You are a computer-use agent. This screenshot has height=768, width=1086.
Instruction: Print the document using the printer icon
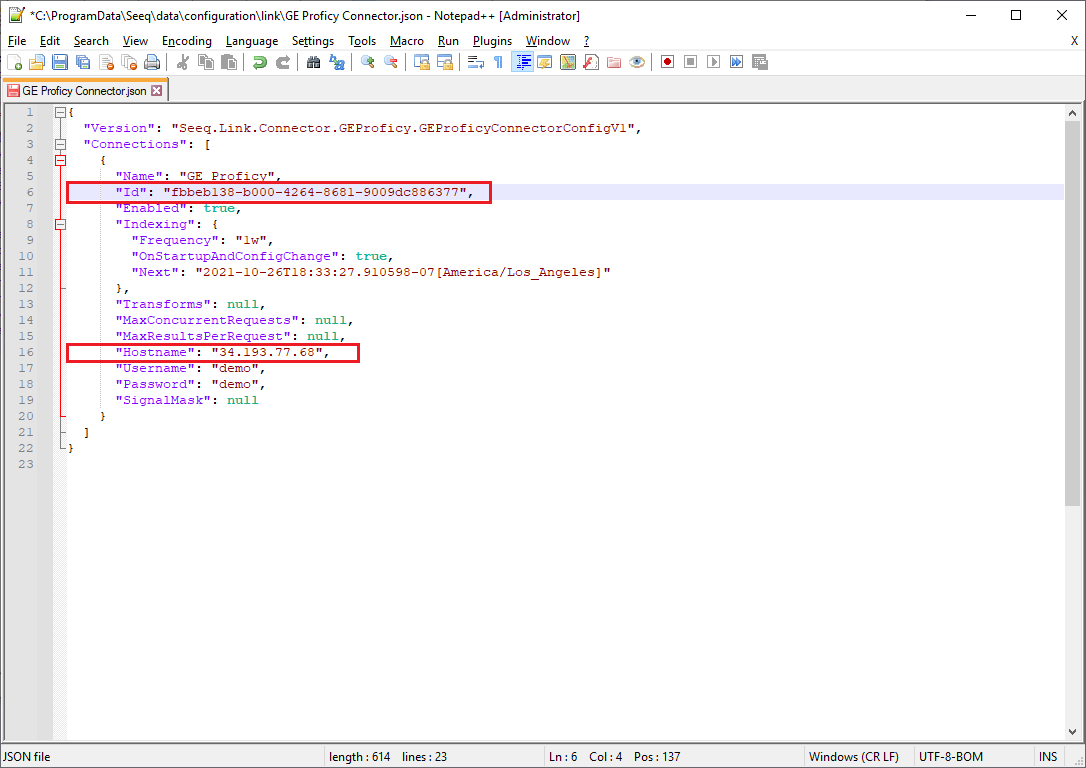[x=152, y=62]
